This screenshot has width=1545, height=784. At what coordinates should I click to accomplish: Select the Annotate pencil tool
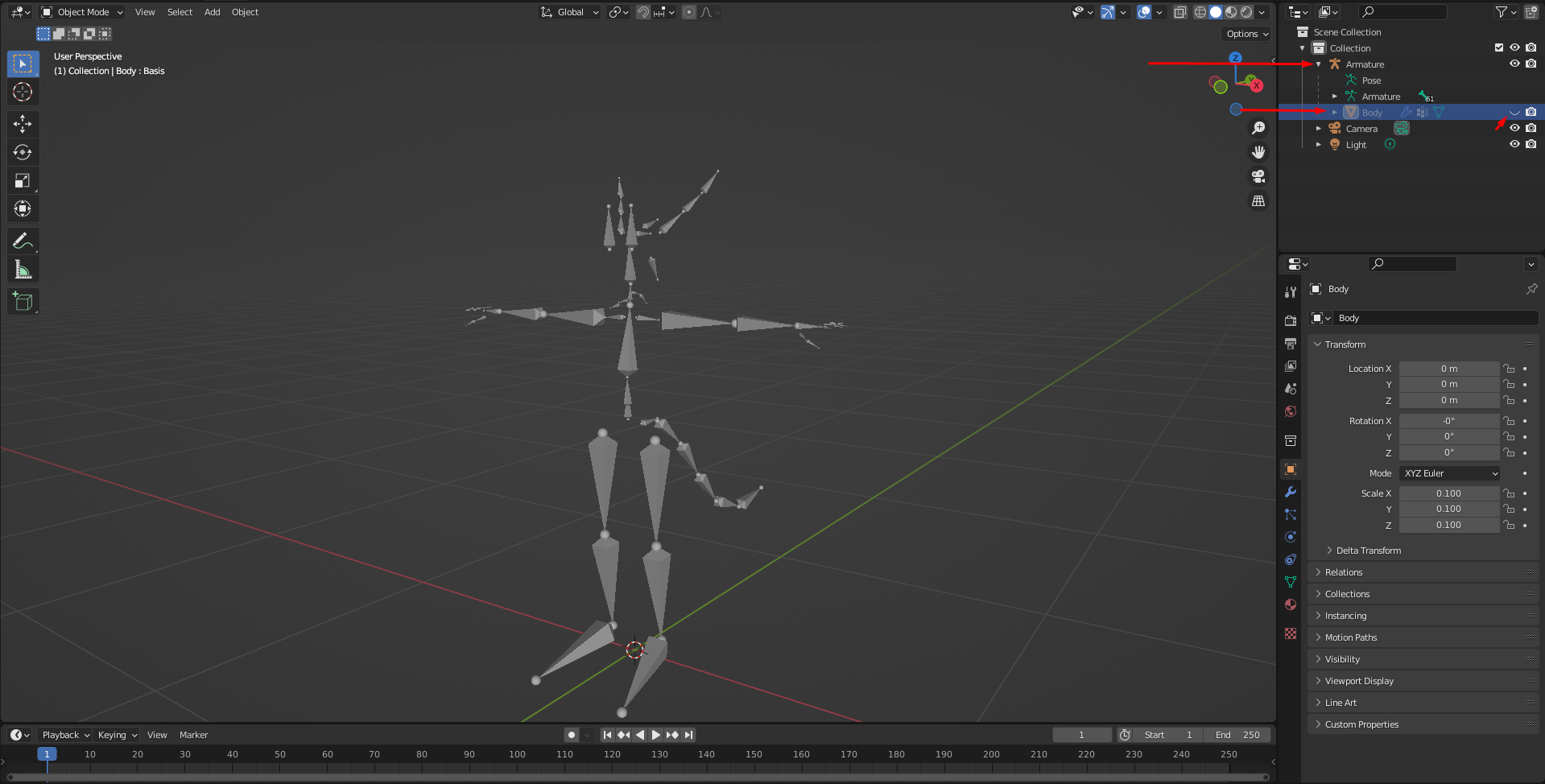[23, 241]
